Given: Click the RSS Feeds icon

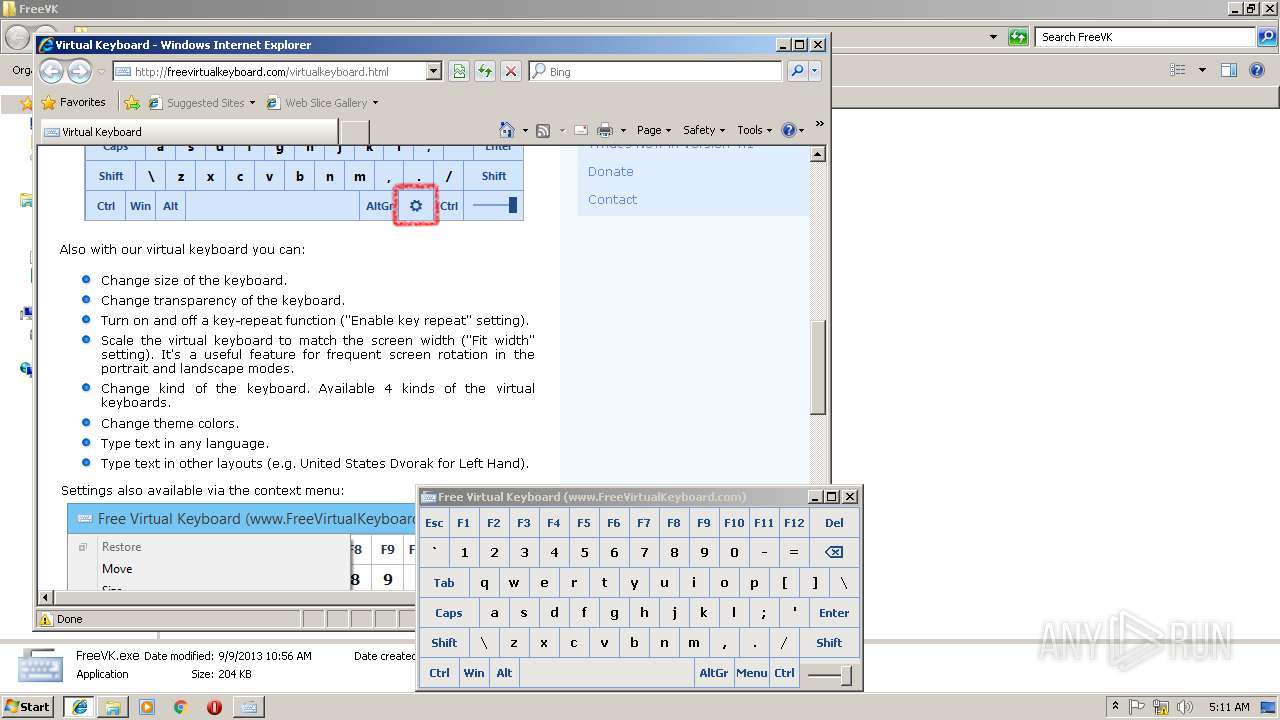Looking at the screenshot, I should [543, 130].
